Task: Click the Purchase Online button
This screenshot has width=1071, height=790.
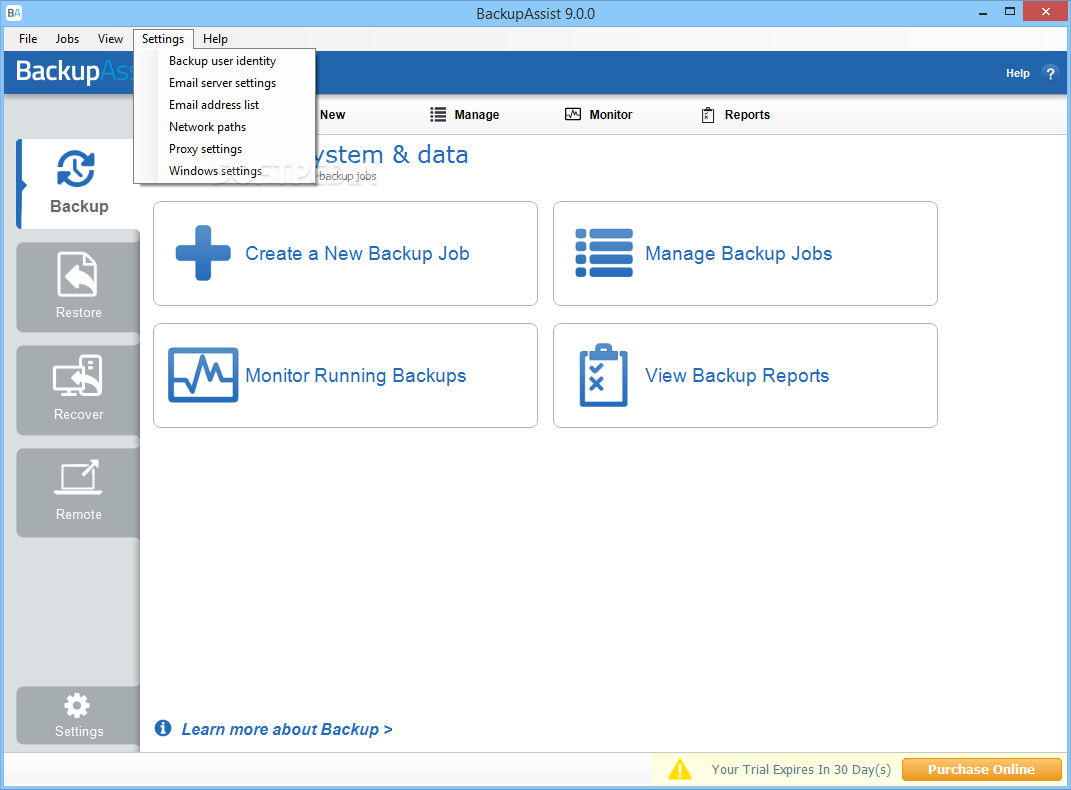Action: point(982,770)
